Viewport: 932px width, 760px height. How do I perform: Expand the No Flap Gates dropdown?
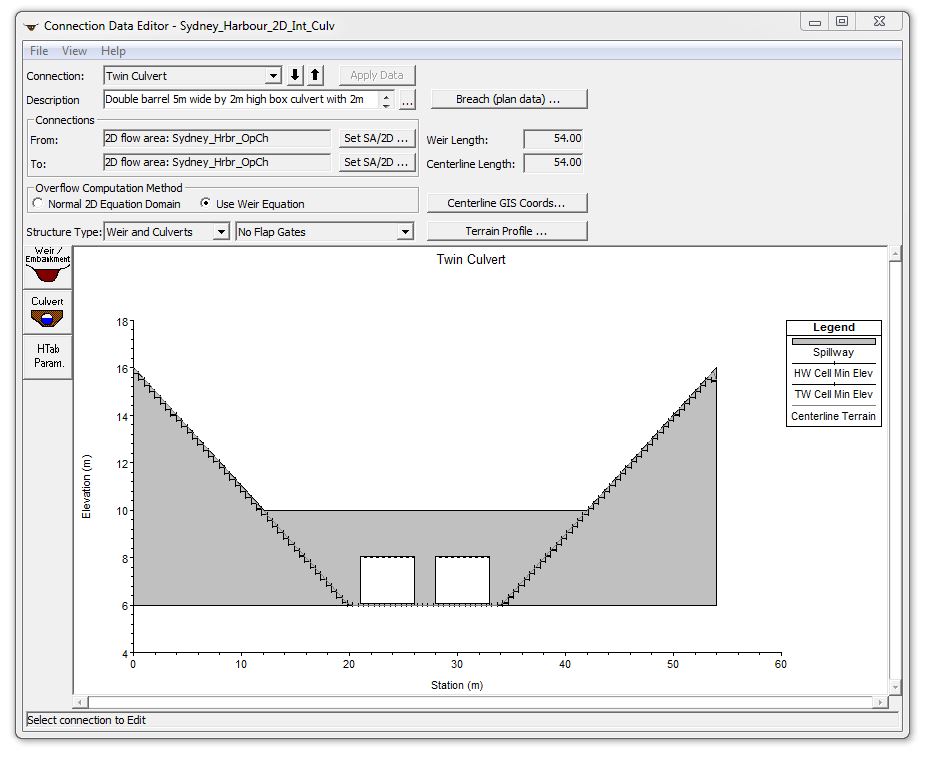[405, 232]
